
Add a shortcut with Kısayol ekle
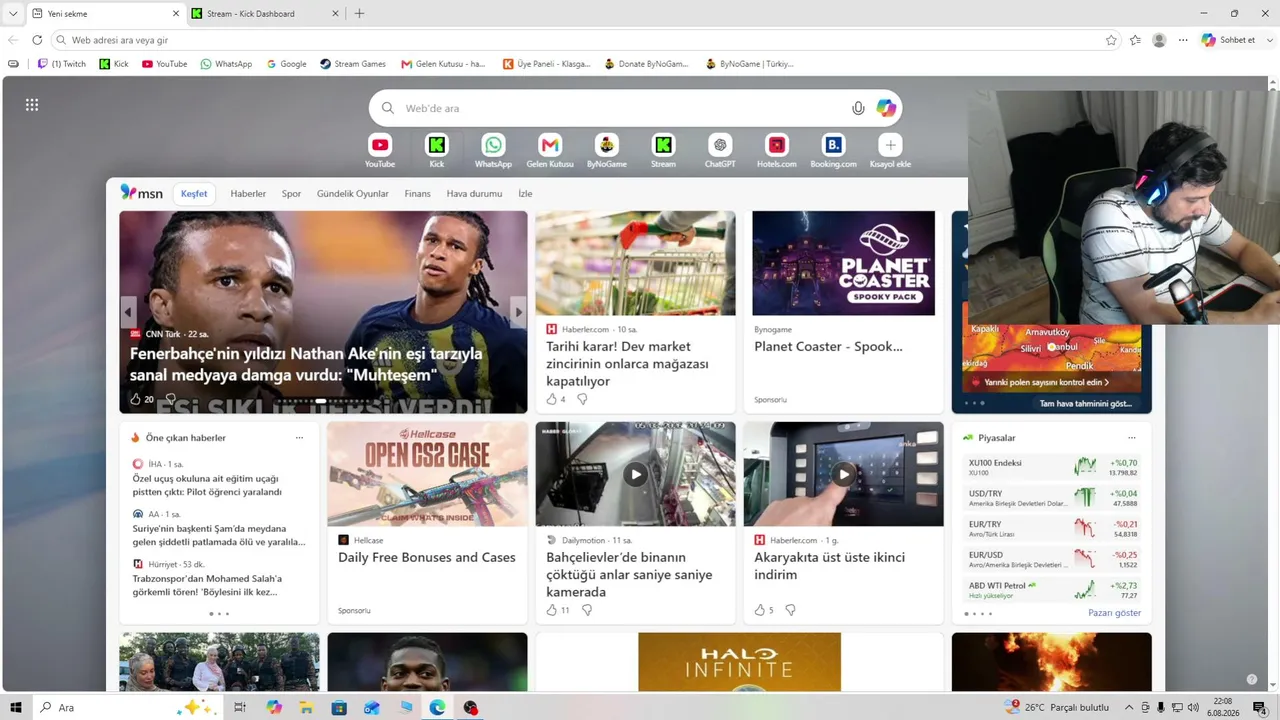click(x=890, y=150)
